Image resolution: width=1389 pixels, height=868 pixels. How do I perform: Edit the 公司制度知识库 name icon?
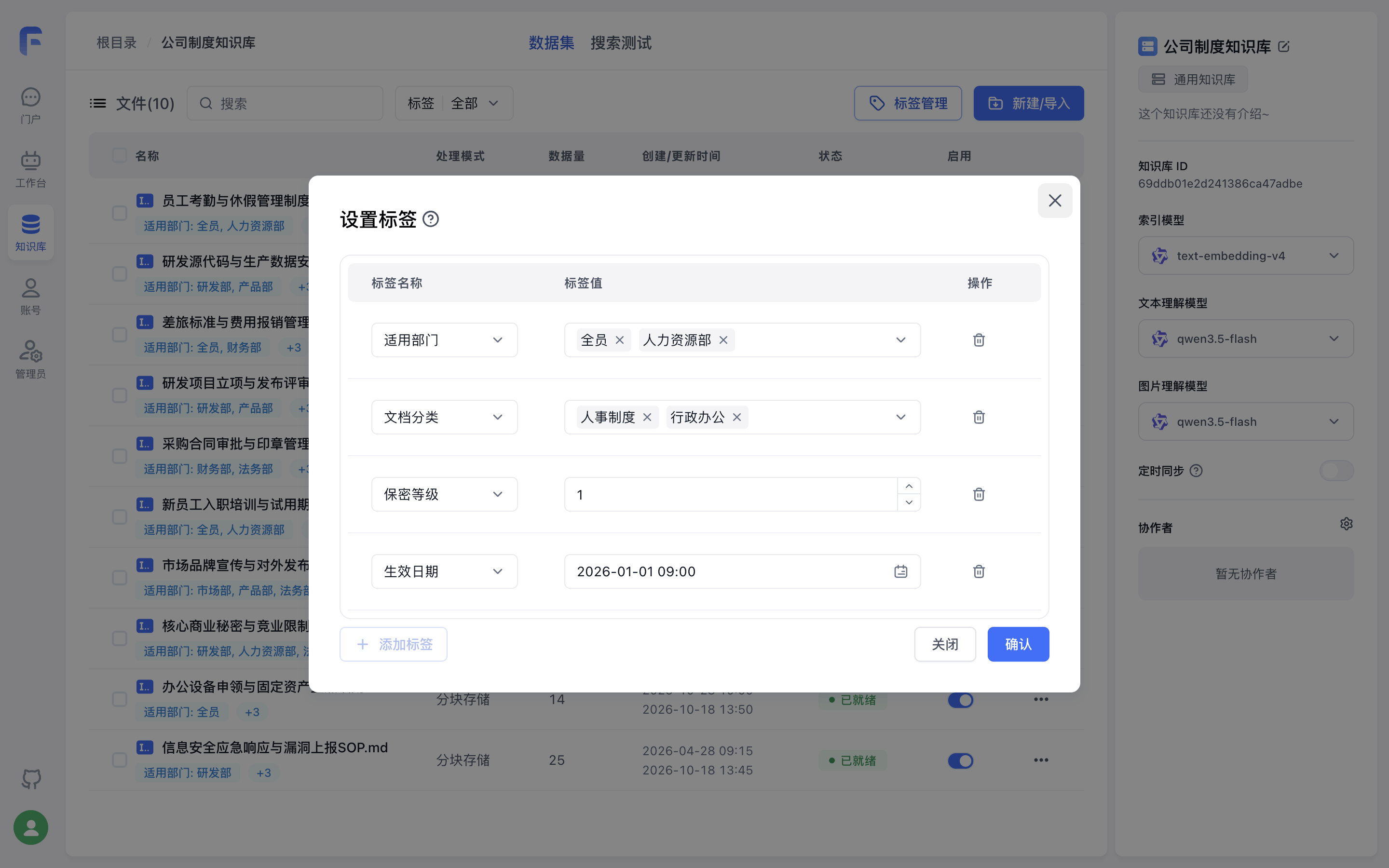coord(1284,46)
